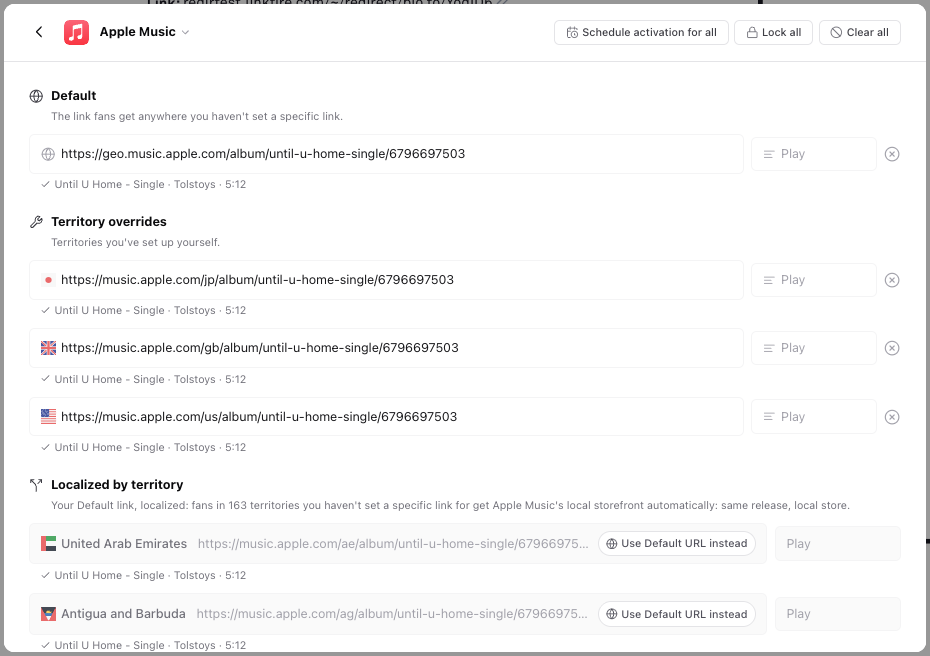
Task: Open the Play dropdown for the Japan link
Action: (x=814, y=280)
